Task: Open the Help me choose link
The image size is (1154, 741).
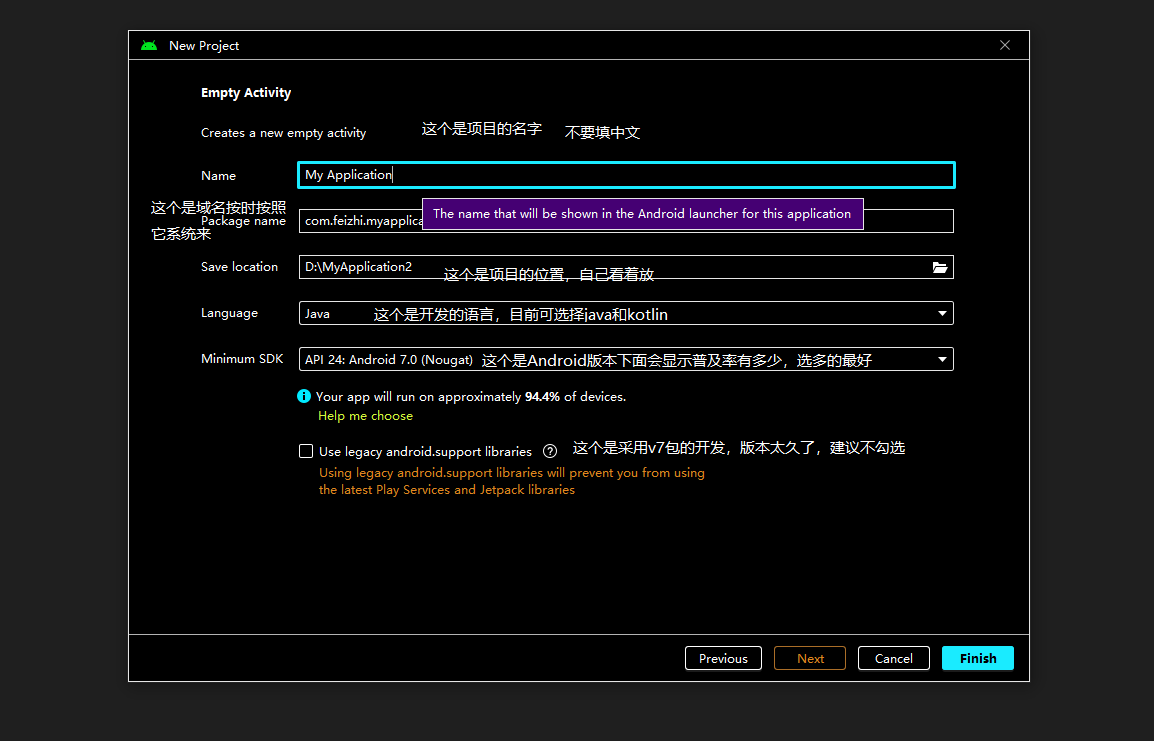Action: pos(365,416)
